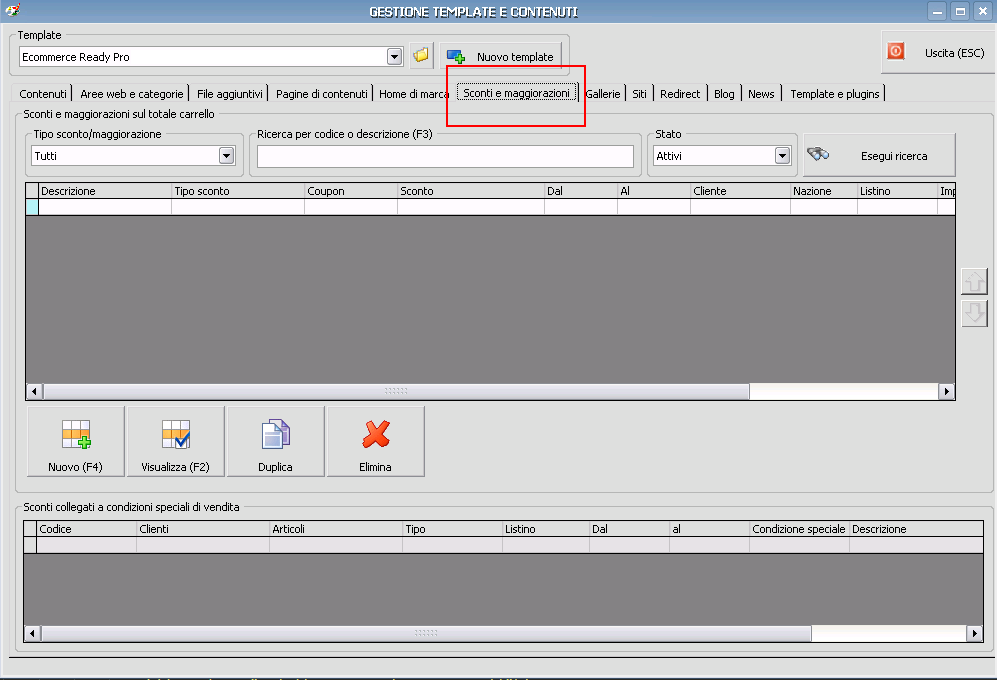This screenshot has height=680, width=997.
Task: Click the Listino column header in upper grid
Action: point(897,191)
